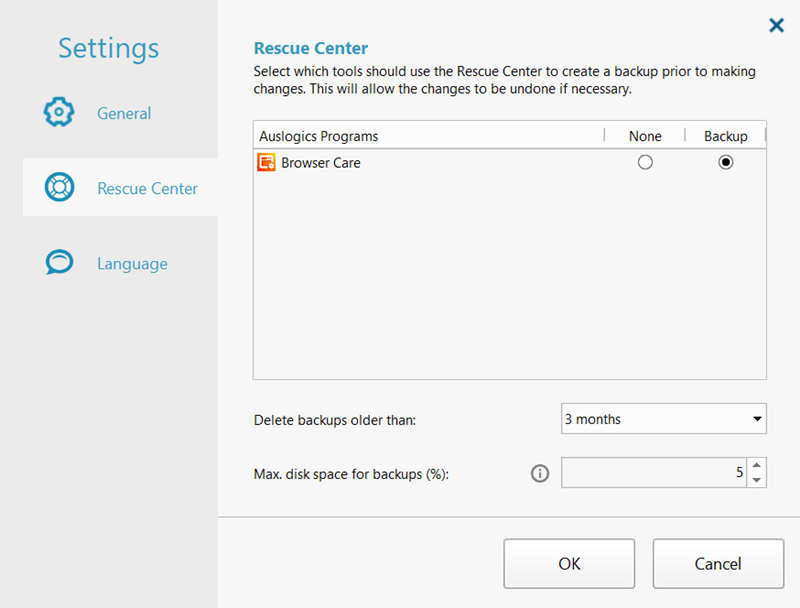Click the speech bubble Language icon
Screen dimensions: 800x608
pos(59,263)
